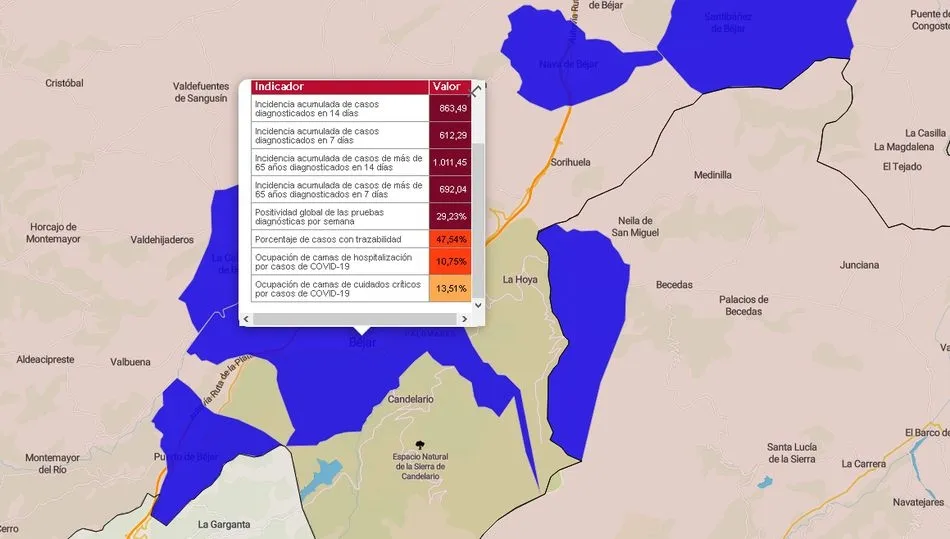Close the indicator popup with the X
The width and height of the screenshot is (950, 539).
476,91
